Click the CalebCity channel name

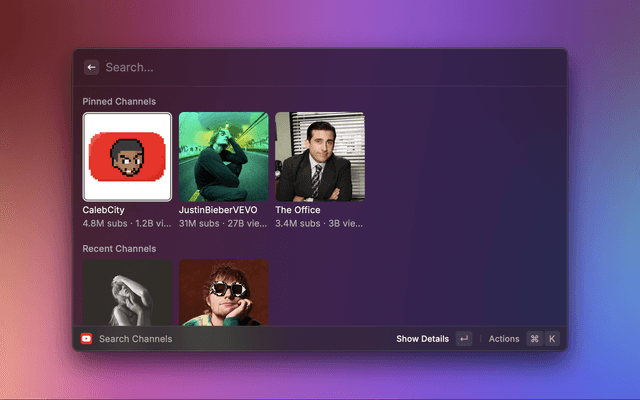coord(103,210)
